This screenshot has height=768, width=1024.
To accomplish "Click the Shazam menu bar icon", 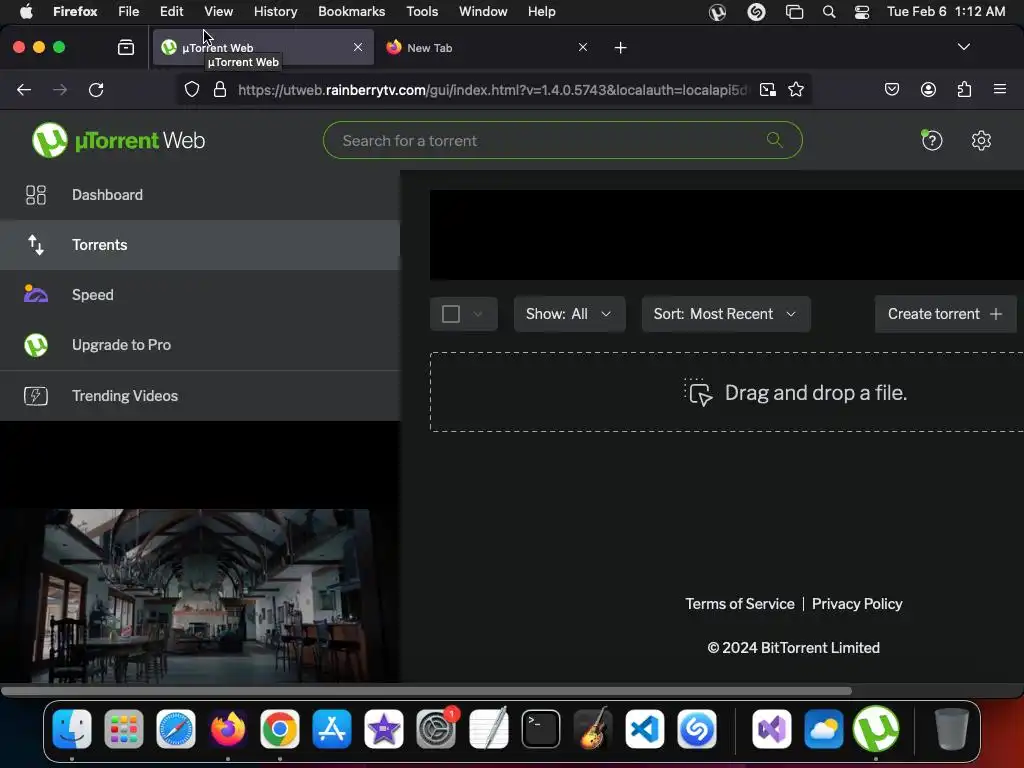I will [x=756, y=12].
